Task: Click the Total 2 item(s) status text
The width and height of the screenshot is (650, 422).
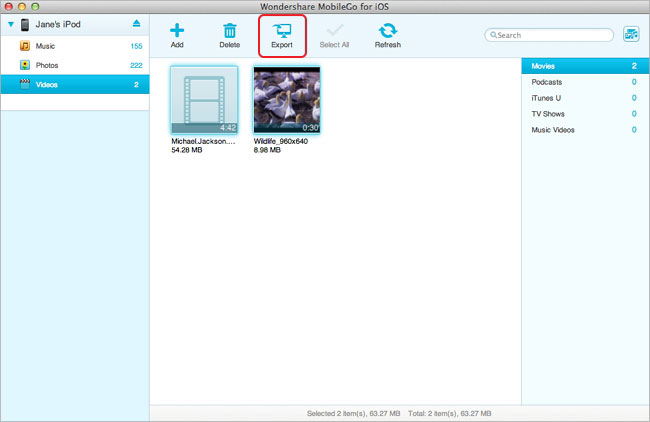Action: pos(450,413)
